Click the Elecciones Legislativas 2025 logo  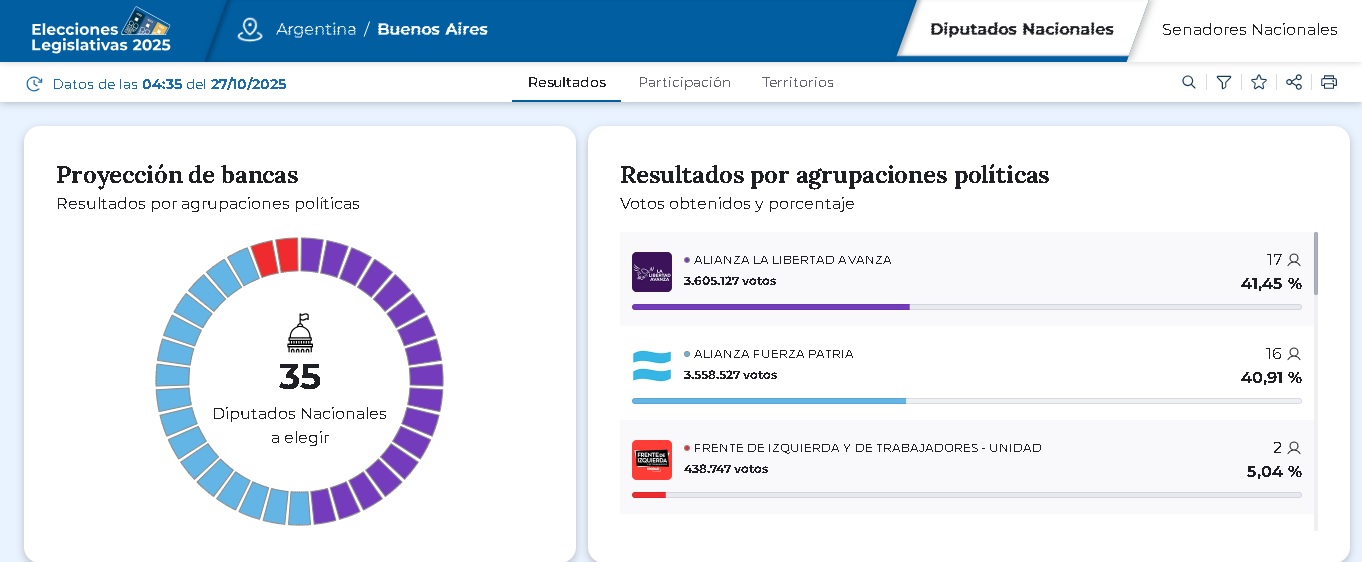[x=101, y=31]
